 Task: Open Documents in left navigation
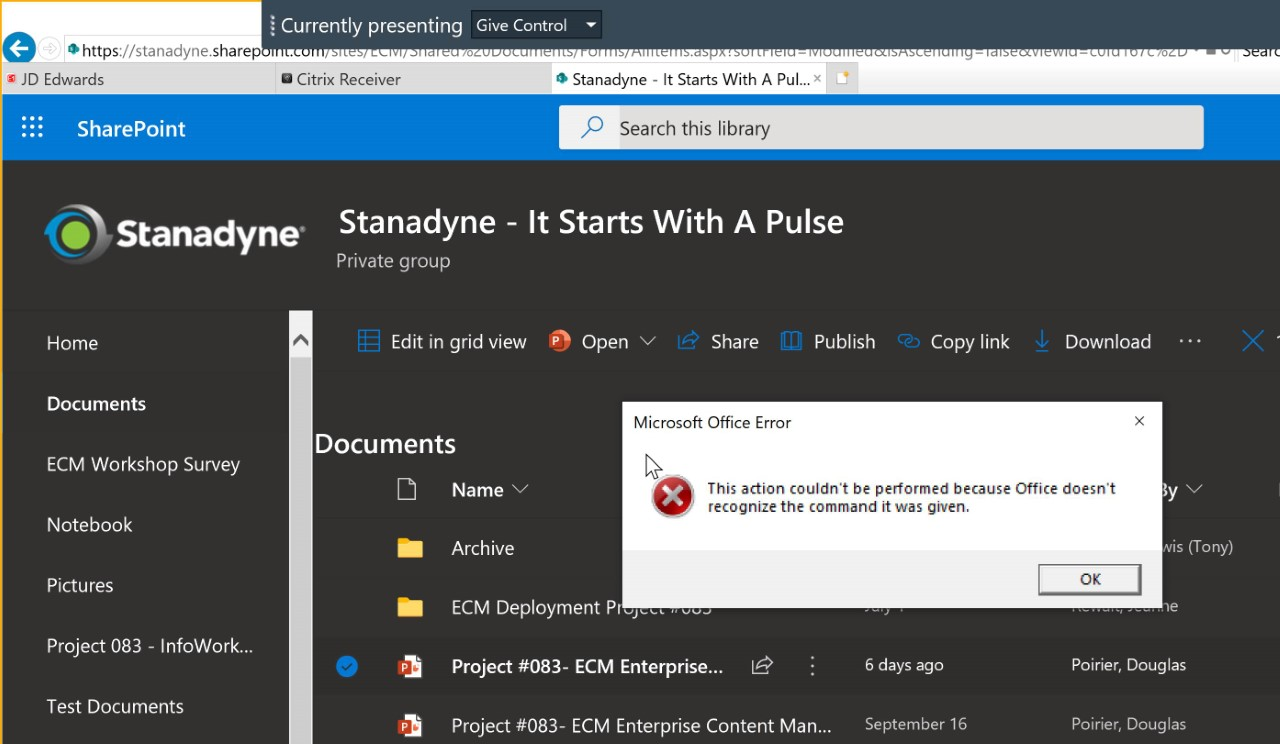click(96, 404)
